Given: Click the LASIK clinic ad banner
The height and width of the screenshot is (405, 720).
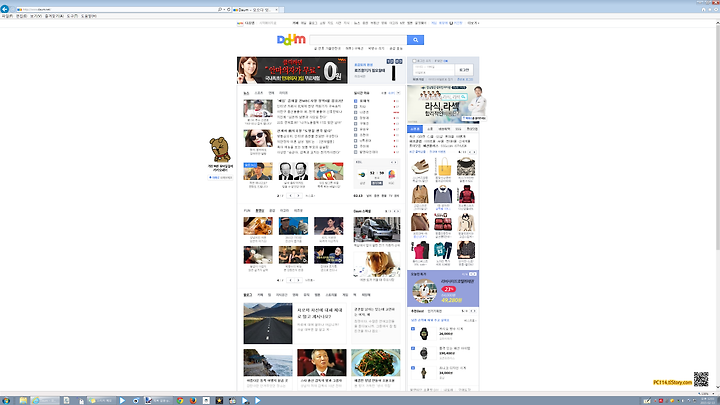Looking at the screenshot, I should [x=445, y=104].
